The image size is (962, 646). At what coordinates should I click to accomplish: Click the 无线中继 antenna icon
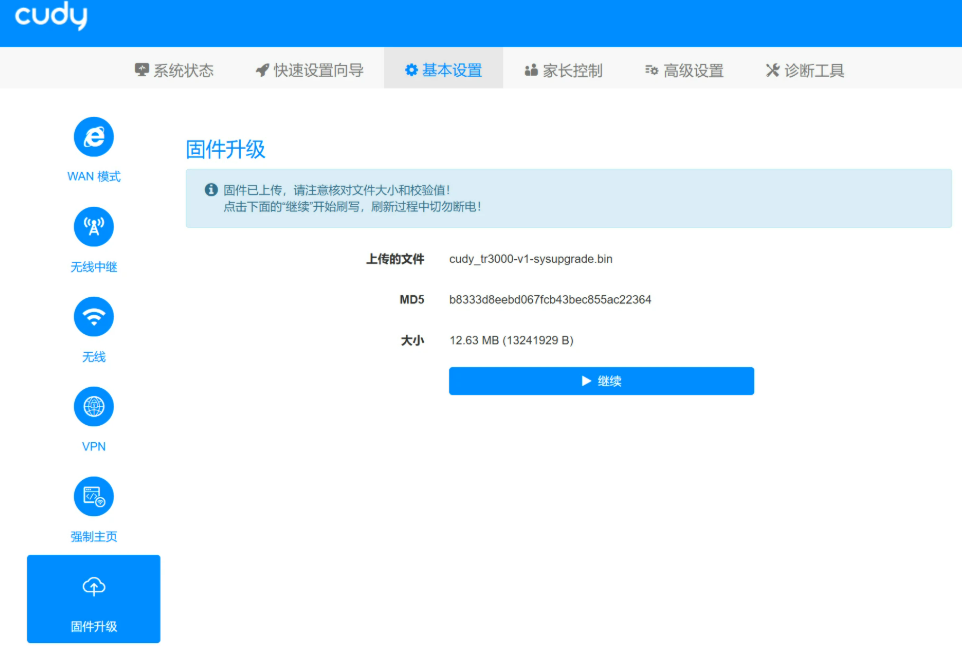(x=94, y=227)
